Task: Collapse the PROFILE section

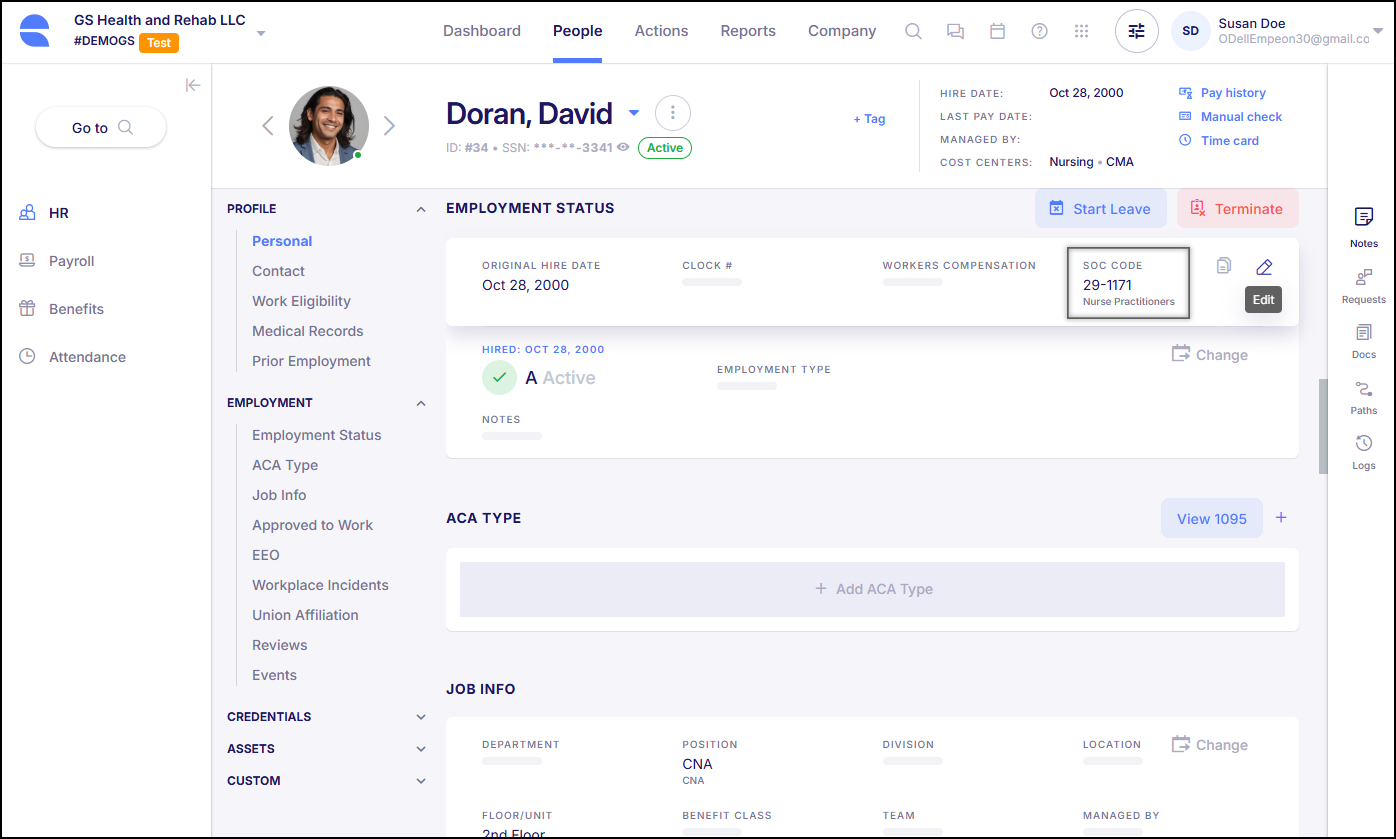Action: (421, 209)
